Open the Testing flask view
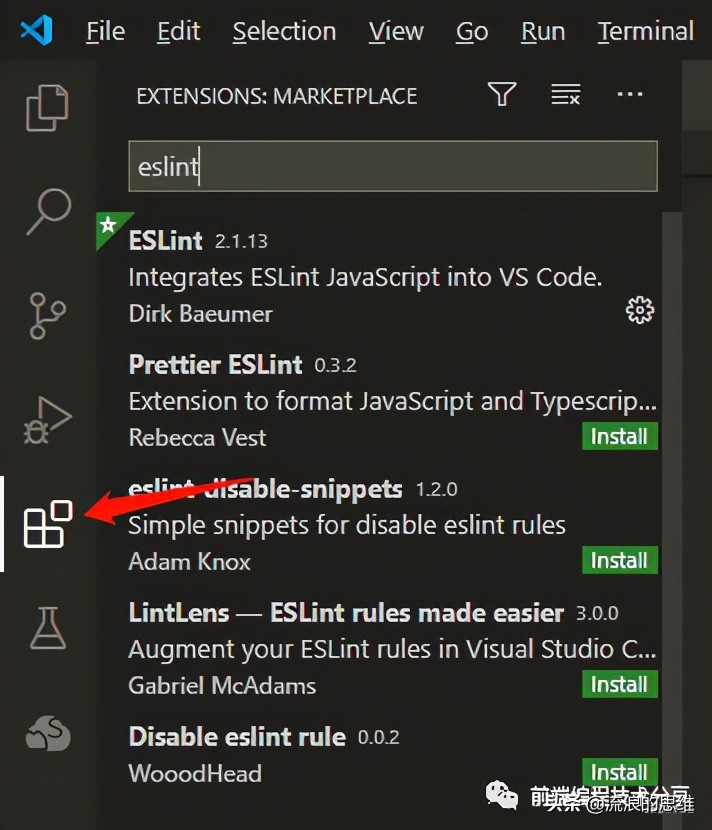 [48, 628]
